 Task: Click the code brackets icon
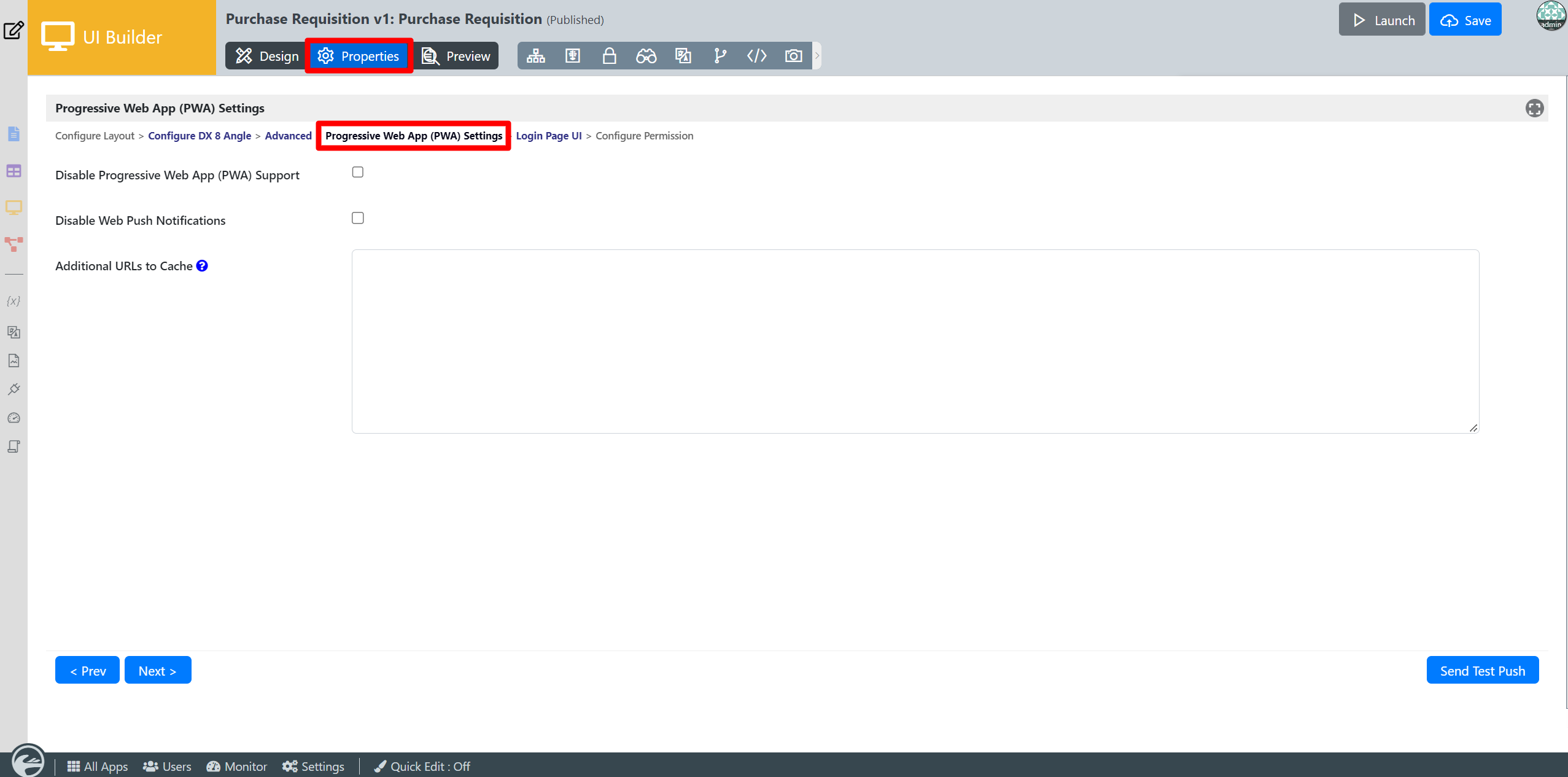[x=756, y=56]
